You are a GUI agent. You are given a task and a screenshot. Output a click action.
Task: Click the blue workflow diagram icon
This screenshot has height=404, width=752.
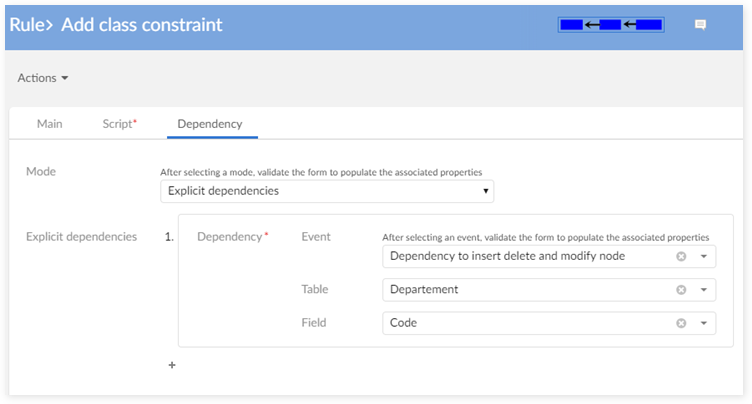pyautogui.click(x=611, y=24)
